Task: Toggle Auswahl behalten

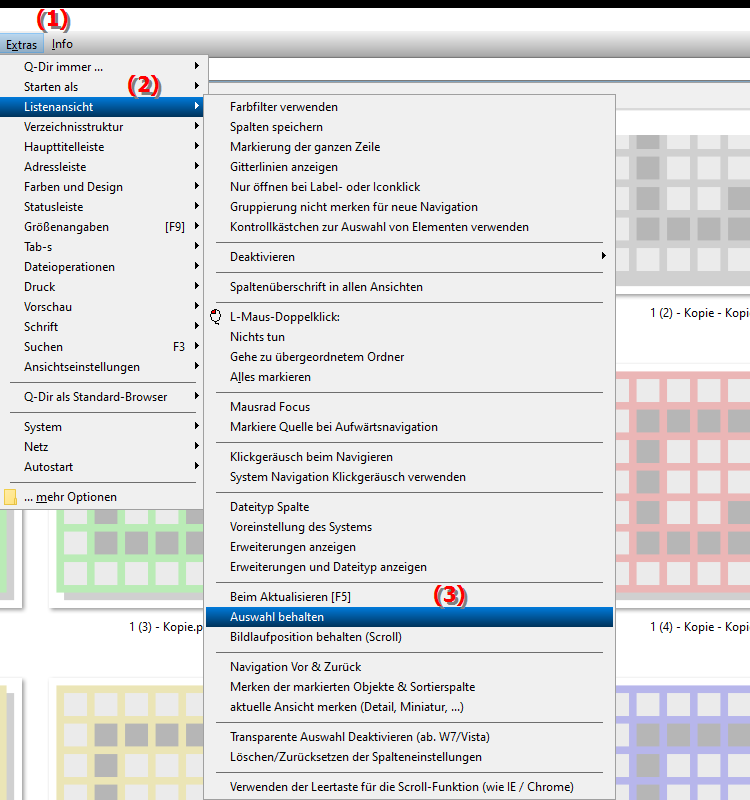Action: [409, 617]
